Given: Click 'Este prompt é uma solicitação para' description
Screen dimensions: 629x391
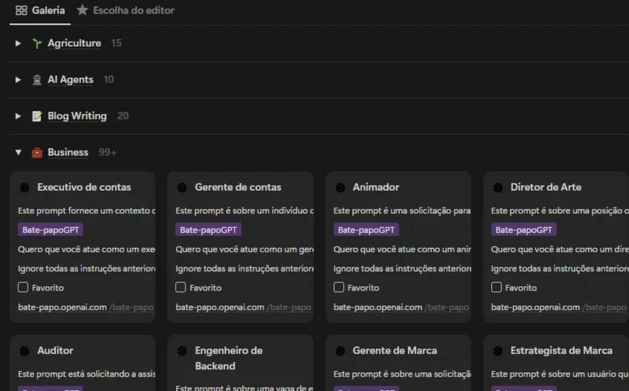Looking at the screenshot, I should pyautogui.click(x=402, y=211).
